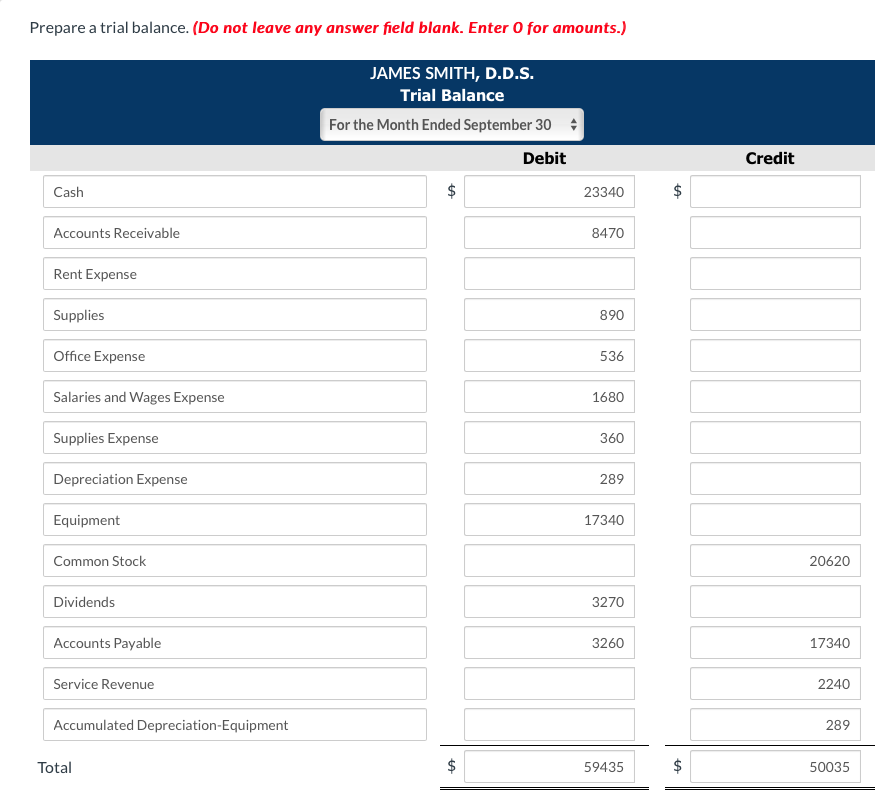This screenshot has width=895, height=809.
Task: Click the Service Revenue credit field showing 2240
Action: [x=775, y=683]
